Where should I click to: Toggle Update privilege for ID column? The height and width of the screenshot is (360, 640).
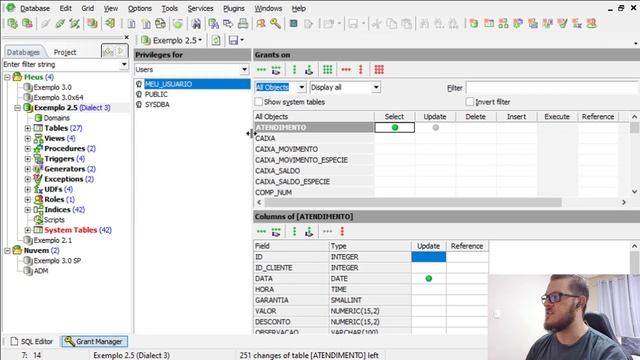(429, 257)
